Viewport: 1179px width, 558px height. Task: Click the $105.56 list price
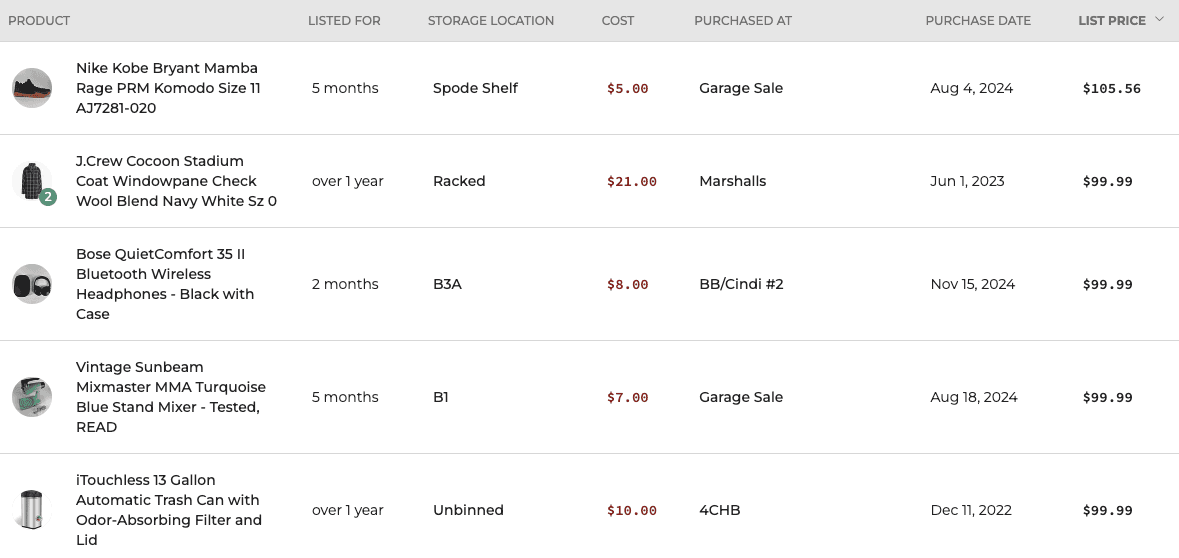[x=1111, y=89]
